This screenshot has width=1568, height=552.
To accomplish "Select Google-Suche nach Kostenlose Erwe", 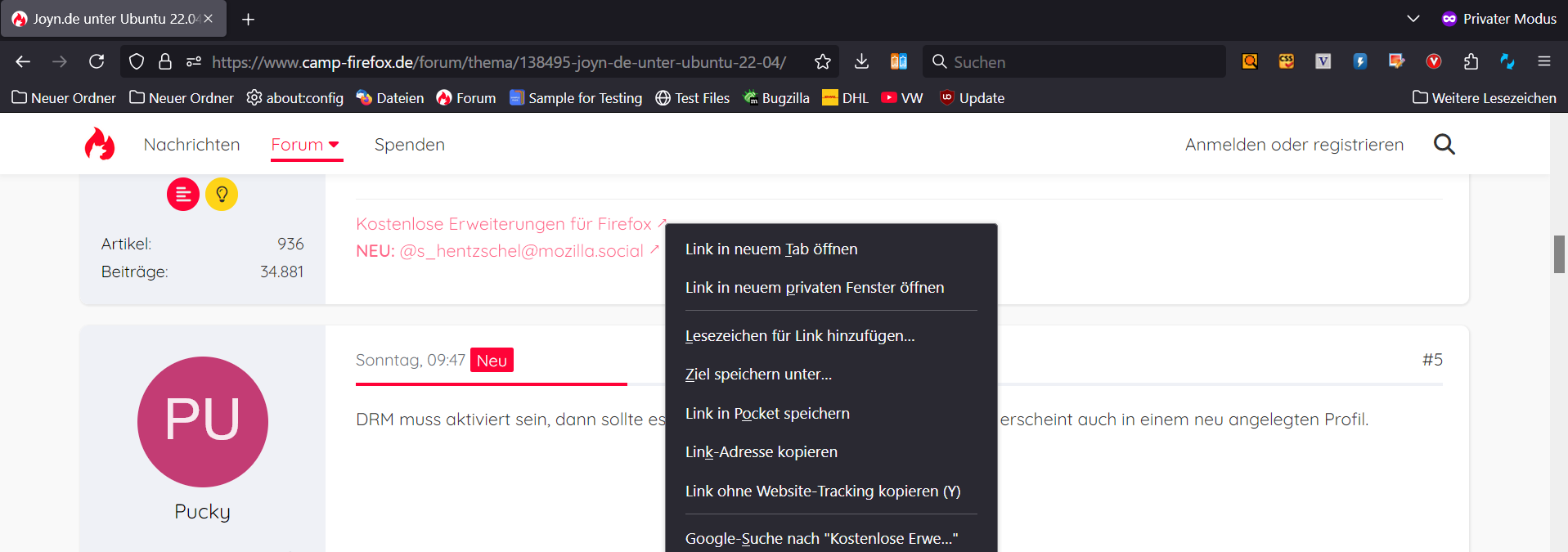I will click(831, 537).
